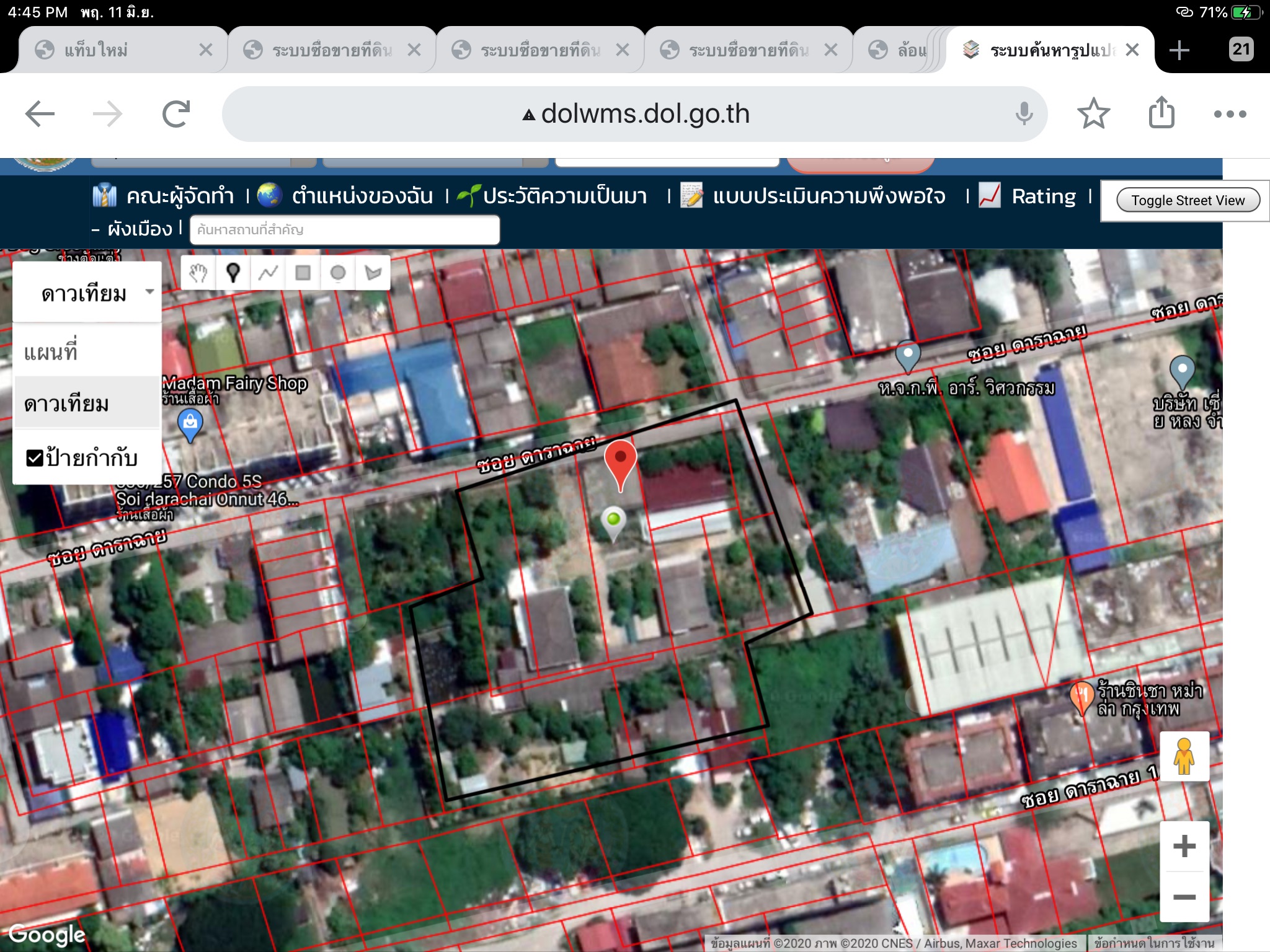Focus the ค้นหาสถานที่สำคัญ search field

pyautogui.click(x=345, y=230)
